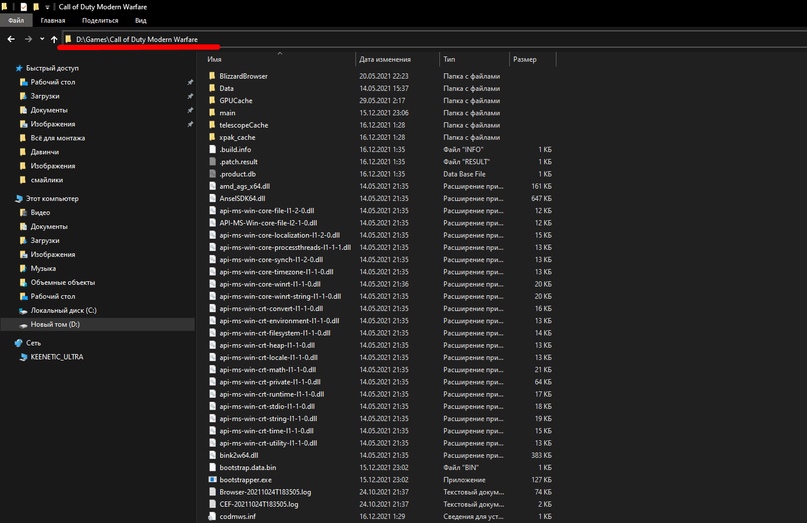The height and width of the screenshot is (523, 807).
Task: Go up one folder level arrow
Action: (x=54, y=39)
